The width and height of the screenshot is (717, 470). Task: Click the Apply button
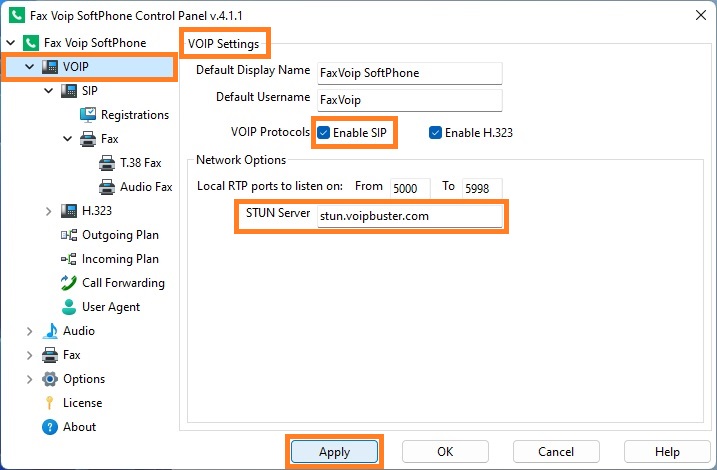(335, 452)
